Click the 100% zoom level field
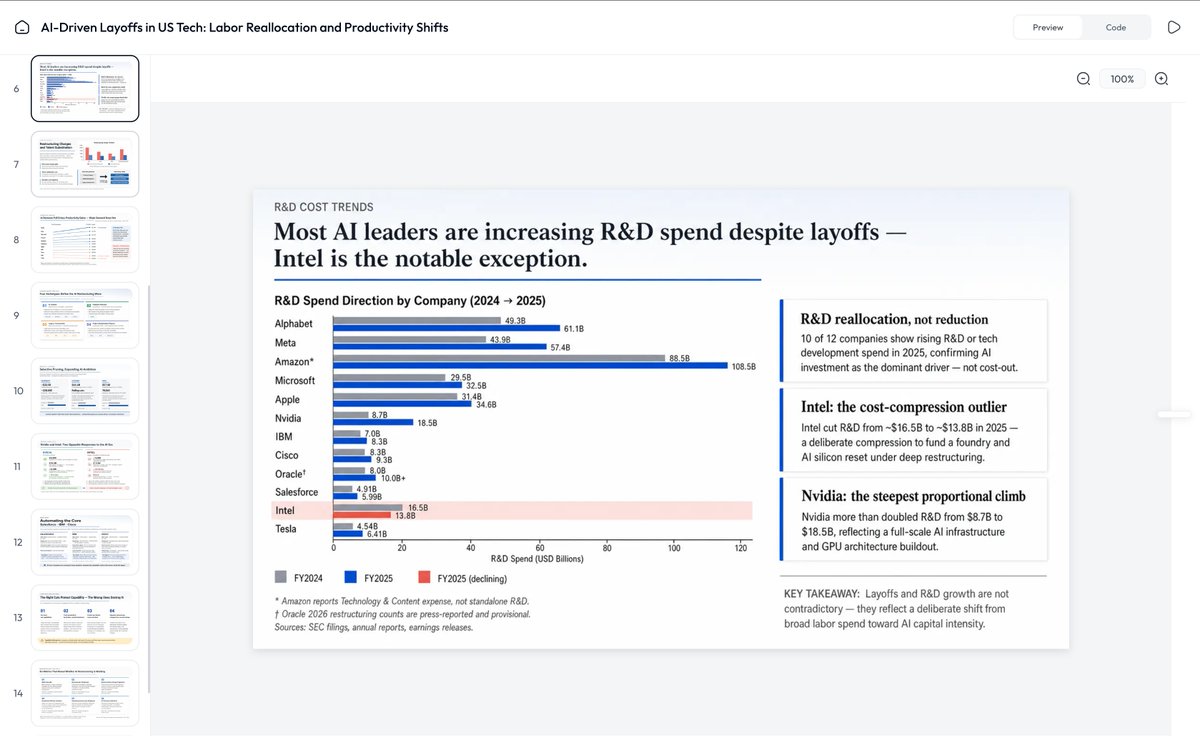Viewport: 1200px width, 750px height. point(1122,79)
